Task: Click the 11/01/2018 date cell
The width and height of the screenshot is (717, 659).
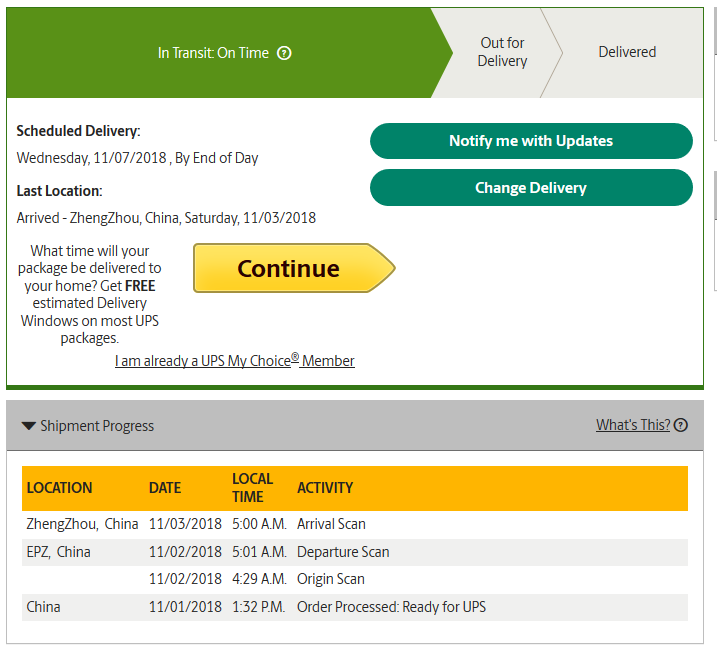Action: [185, 607]
